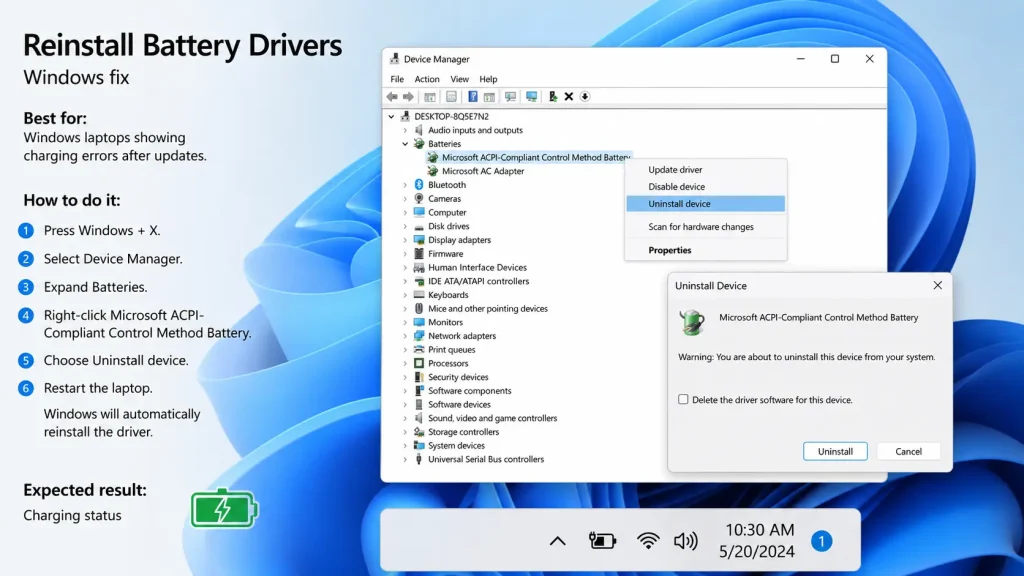Click the battery icon in Uninstall Device dialog
Screen dimensions: 1024x576
click(x=692, y=323)
